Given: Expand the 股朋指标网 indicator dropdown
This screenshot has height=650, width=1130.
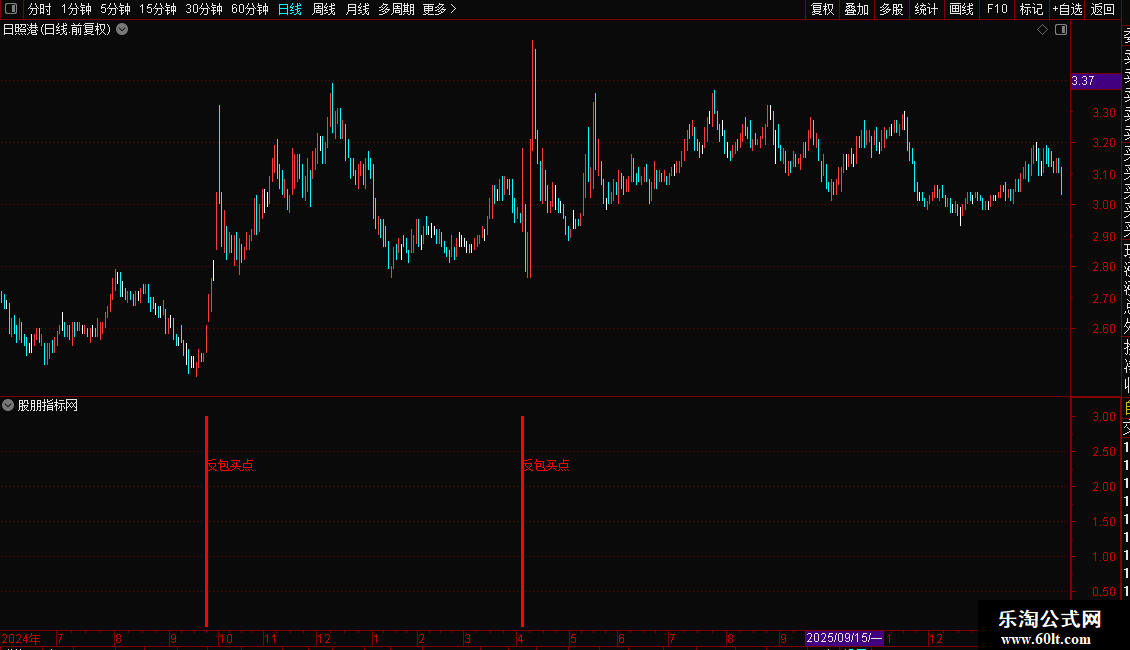Looking at the screenshot, I should point(8,405).
